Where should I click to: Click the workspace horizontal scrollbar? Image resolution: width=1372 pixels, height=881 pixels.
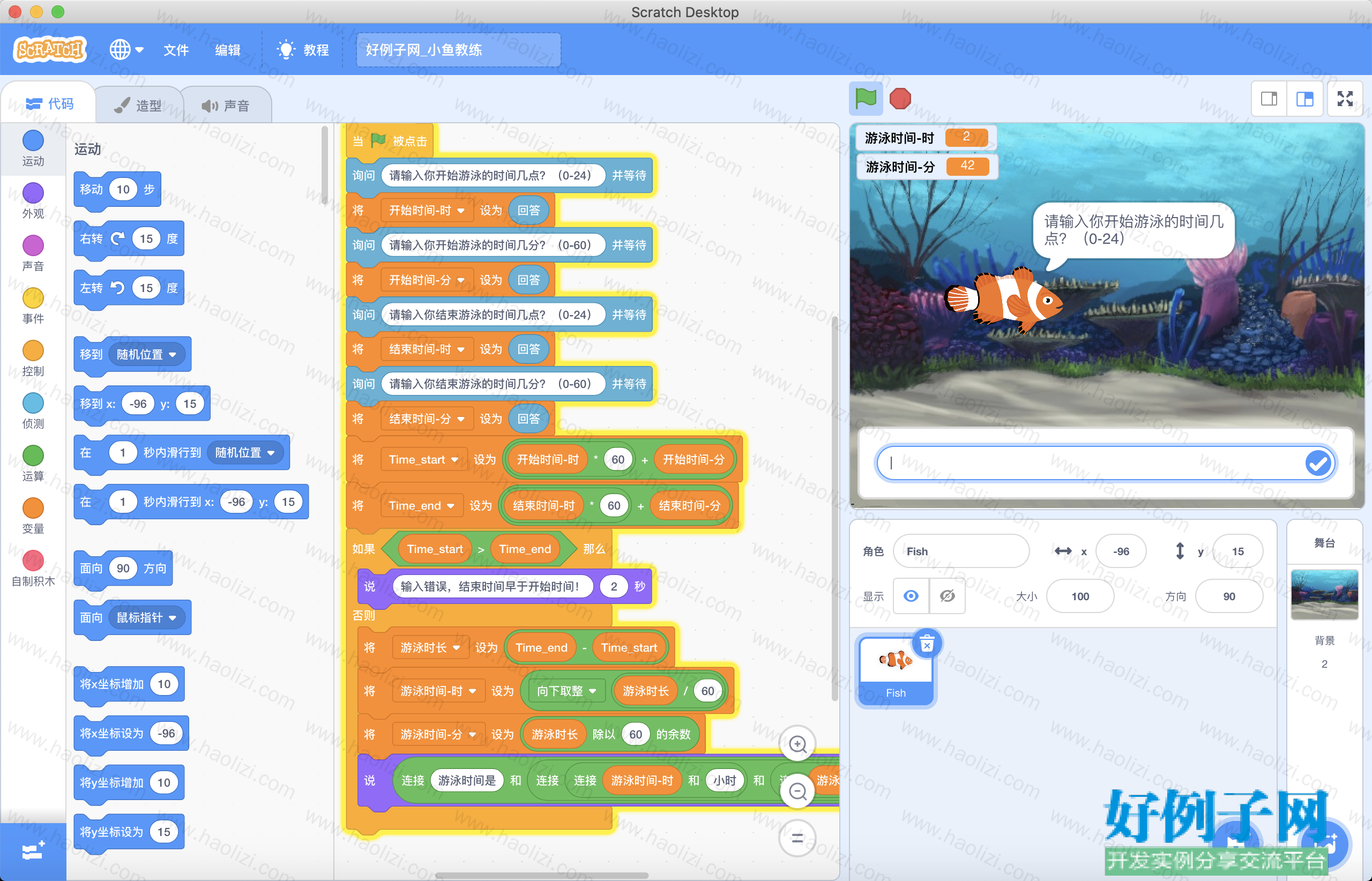click(x=541, y=875)
